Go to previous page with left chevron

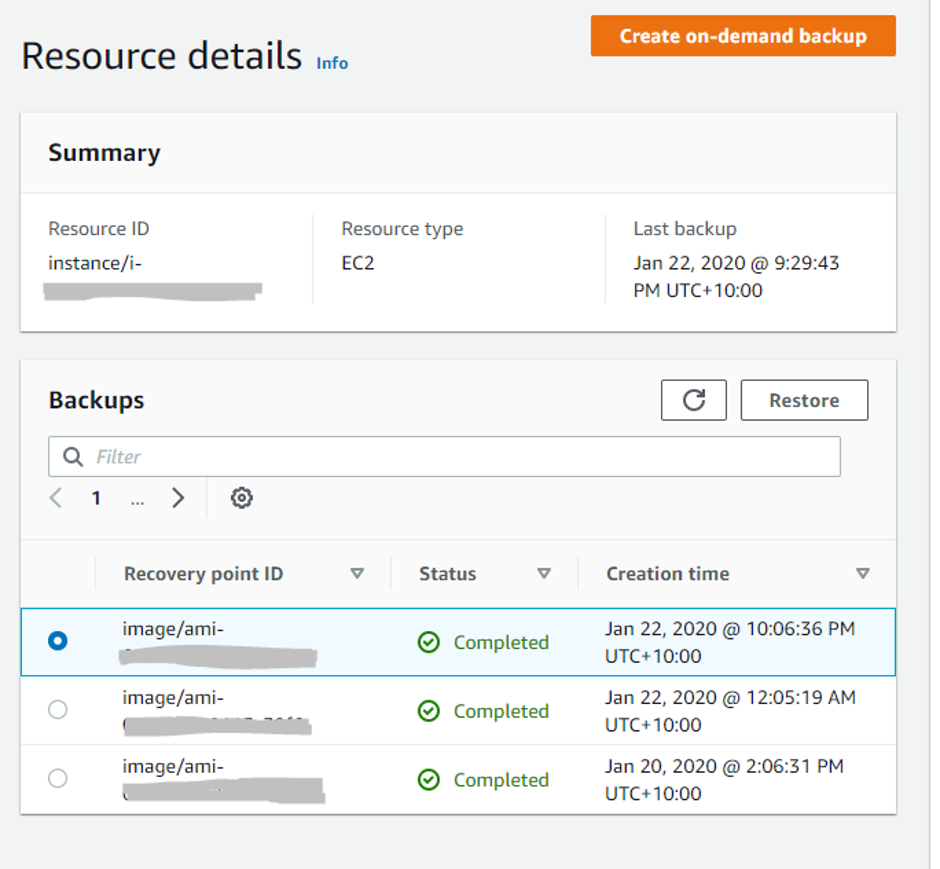click(x=57, y=498)
